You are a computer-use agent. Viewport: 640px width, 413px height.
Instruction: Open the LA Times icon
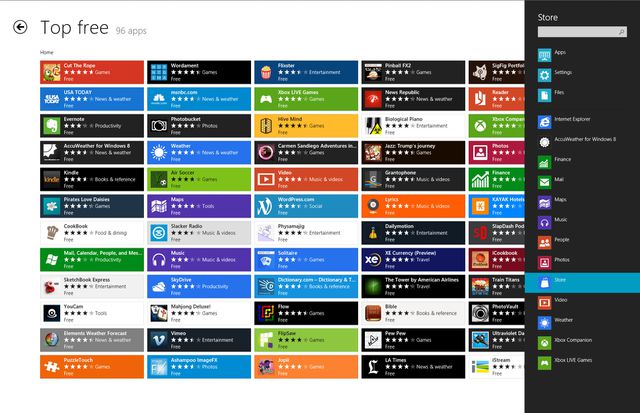(x=373, y=367)
